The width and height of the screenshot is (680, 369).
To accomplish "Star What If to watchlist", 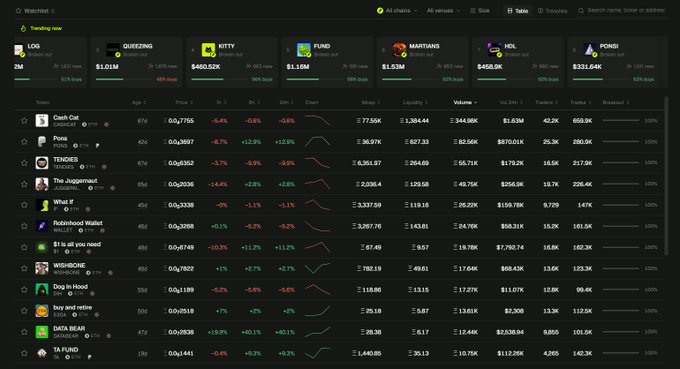I will (x=24, y=205).
